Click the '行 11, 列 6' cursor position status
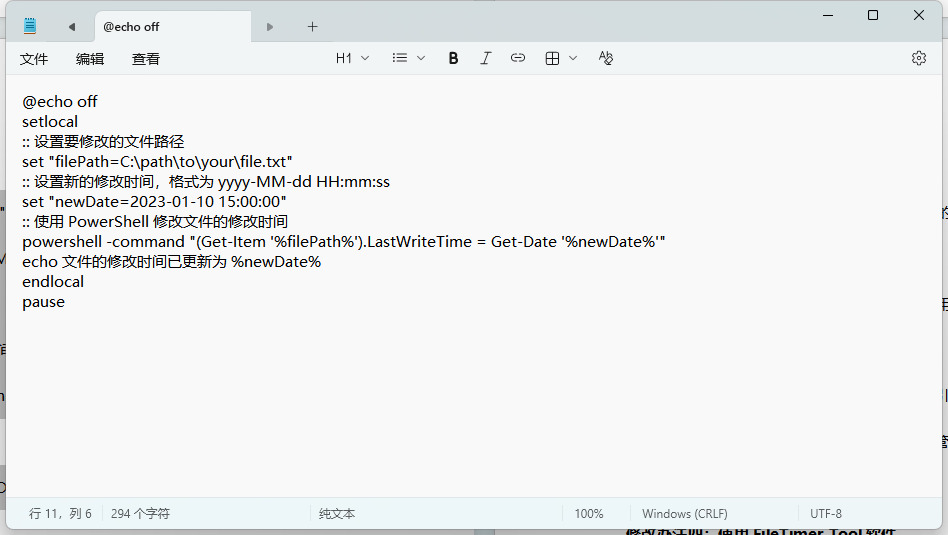Viewport: 948px width, 535px height. coord(60,513)
